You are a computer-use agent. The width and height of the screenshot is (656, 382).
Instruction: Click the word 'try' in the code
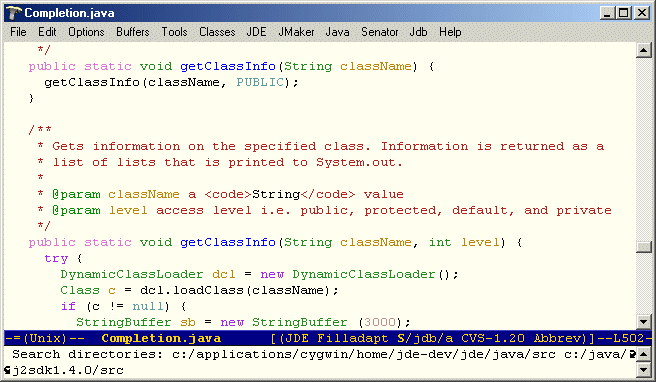56,259
